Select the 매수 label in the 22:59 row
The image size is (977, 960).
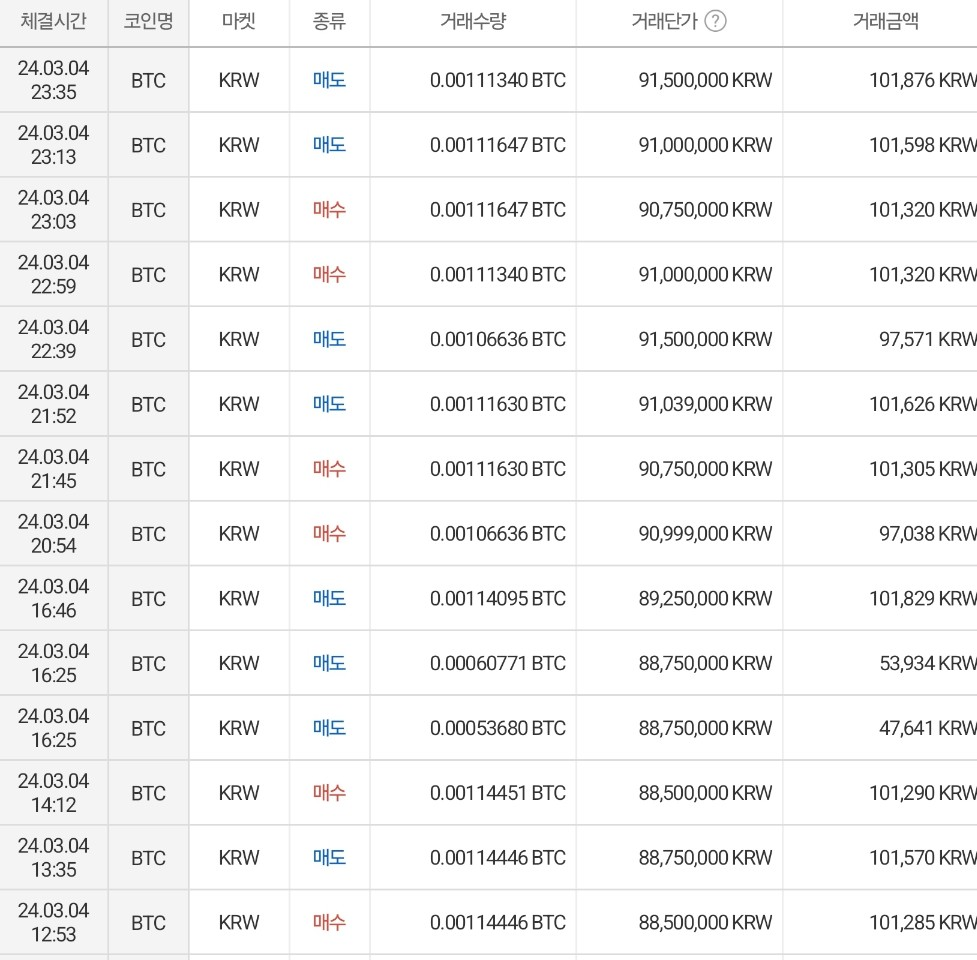click(329, 274)
